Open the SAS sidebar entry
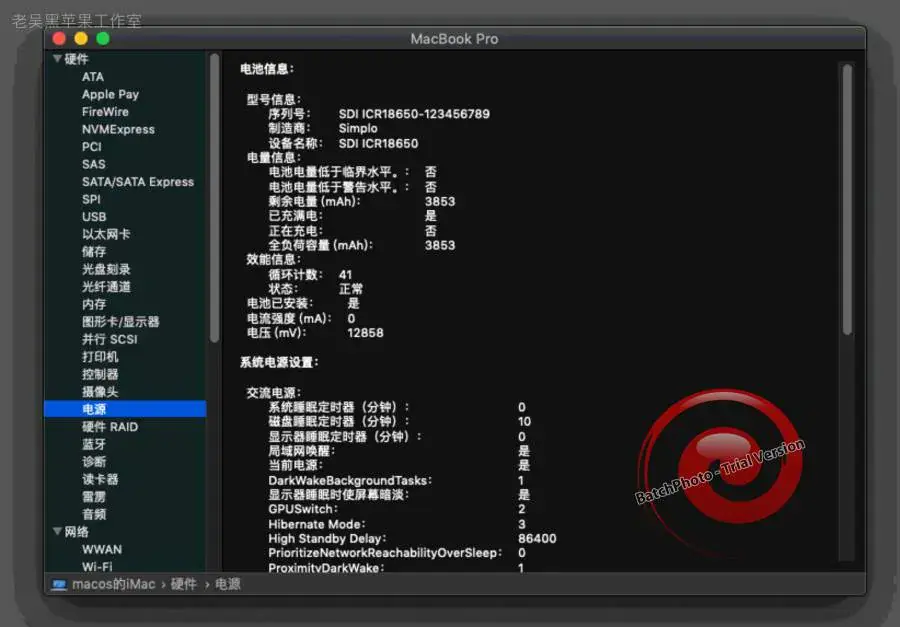Image resolution: width=900 pixels, height=627 pixels. [94, 164]
